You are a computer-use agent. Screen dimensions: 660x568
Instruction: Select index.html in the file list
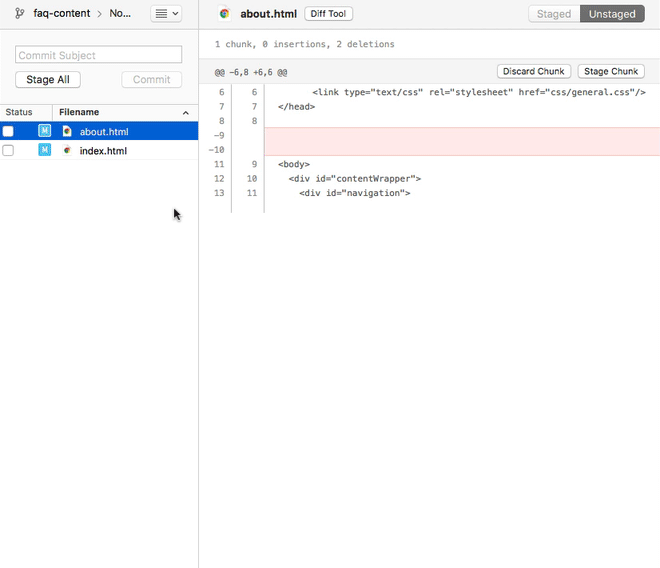pyautogui.click(x=103, y=151)
